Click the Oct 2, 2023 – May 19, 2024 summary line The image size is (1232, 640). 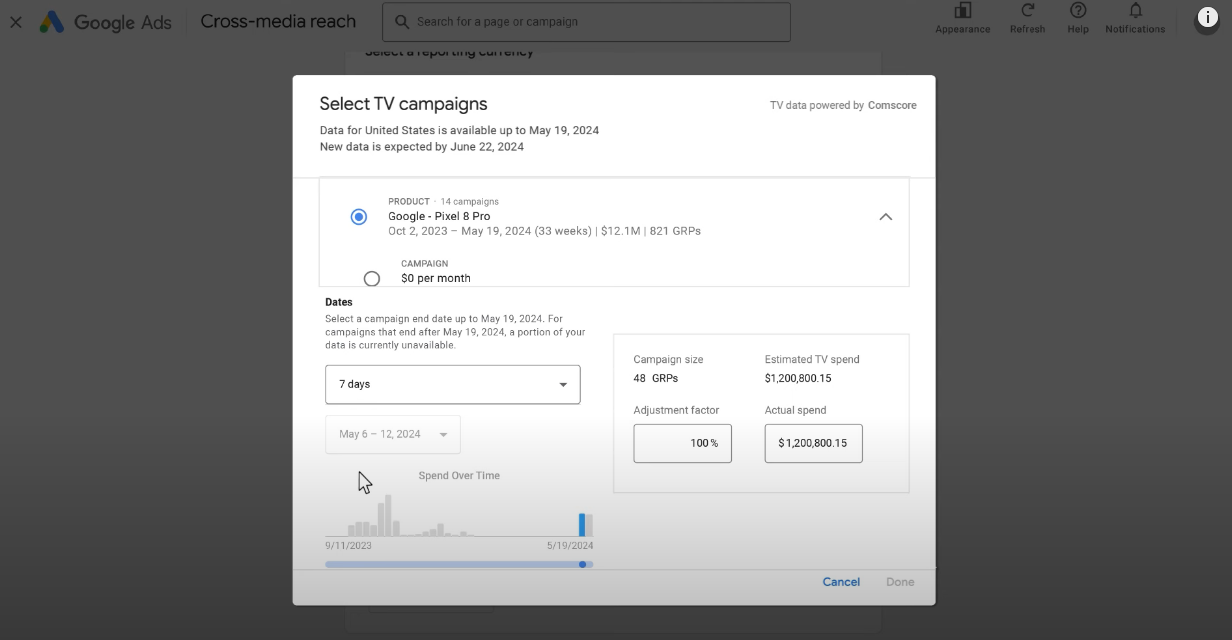pos(544,231)
